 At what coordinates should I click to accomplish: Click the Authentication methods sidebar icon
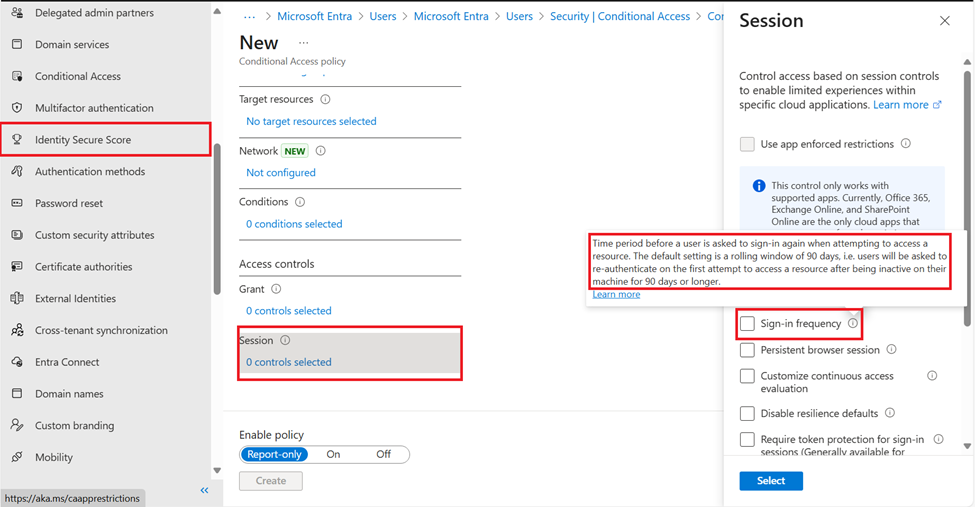17,171
